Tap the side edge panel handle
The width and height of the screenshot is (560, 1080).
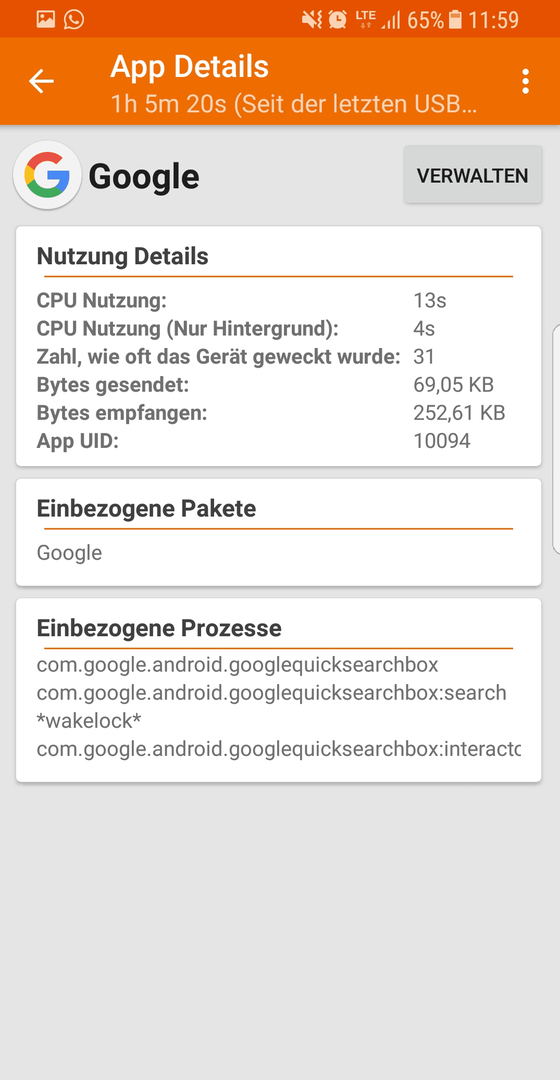557,439
